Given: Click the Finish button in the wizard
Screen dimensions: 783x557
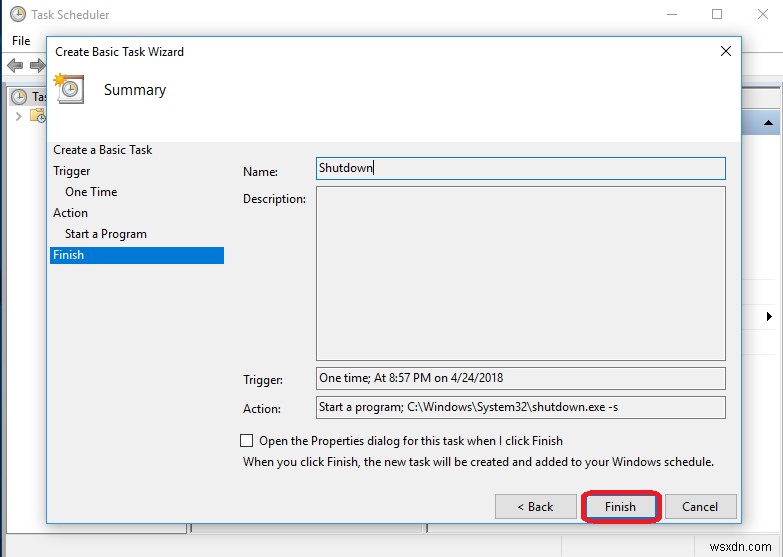Looking at the screenshot, I should 620,507.
